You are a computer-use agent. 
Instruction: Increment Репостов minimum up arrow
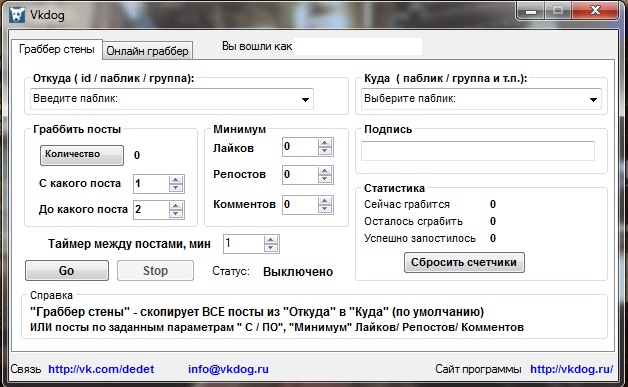pos(325,171)
